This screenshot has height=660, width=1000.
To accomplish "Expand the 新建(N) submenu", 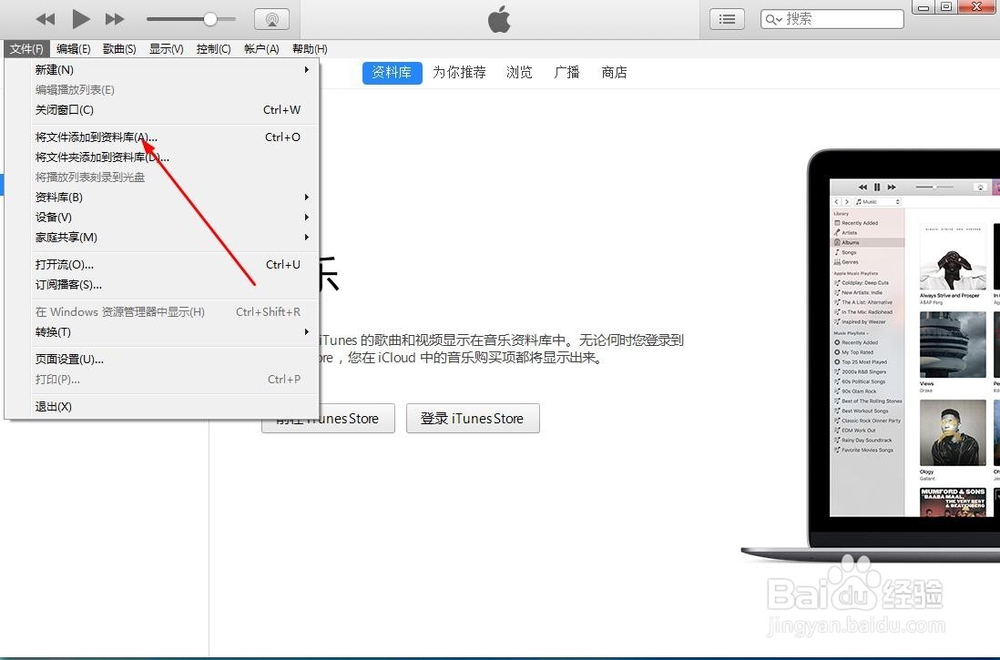I will point(162,70).
